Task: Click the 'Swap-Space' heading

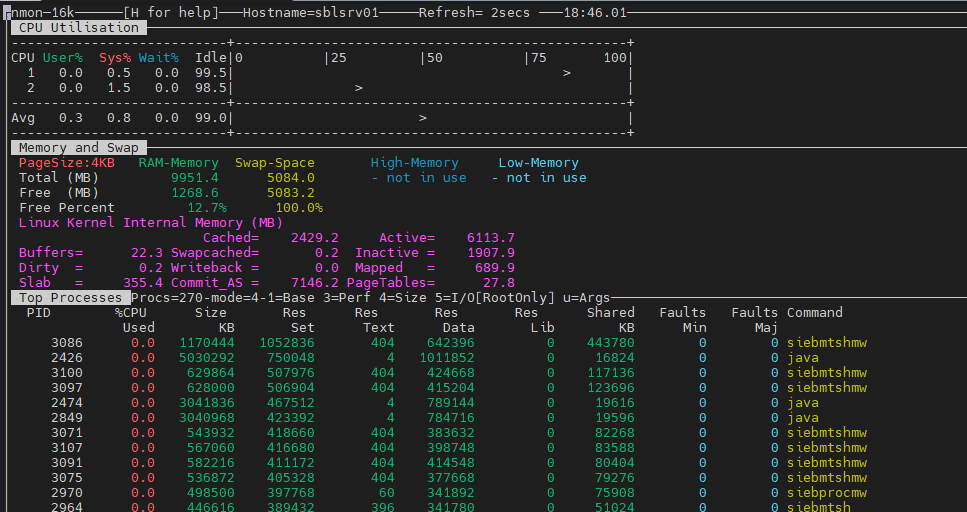Action: coord(275,163)
